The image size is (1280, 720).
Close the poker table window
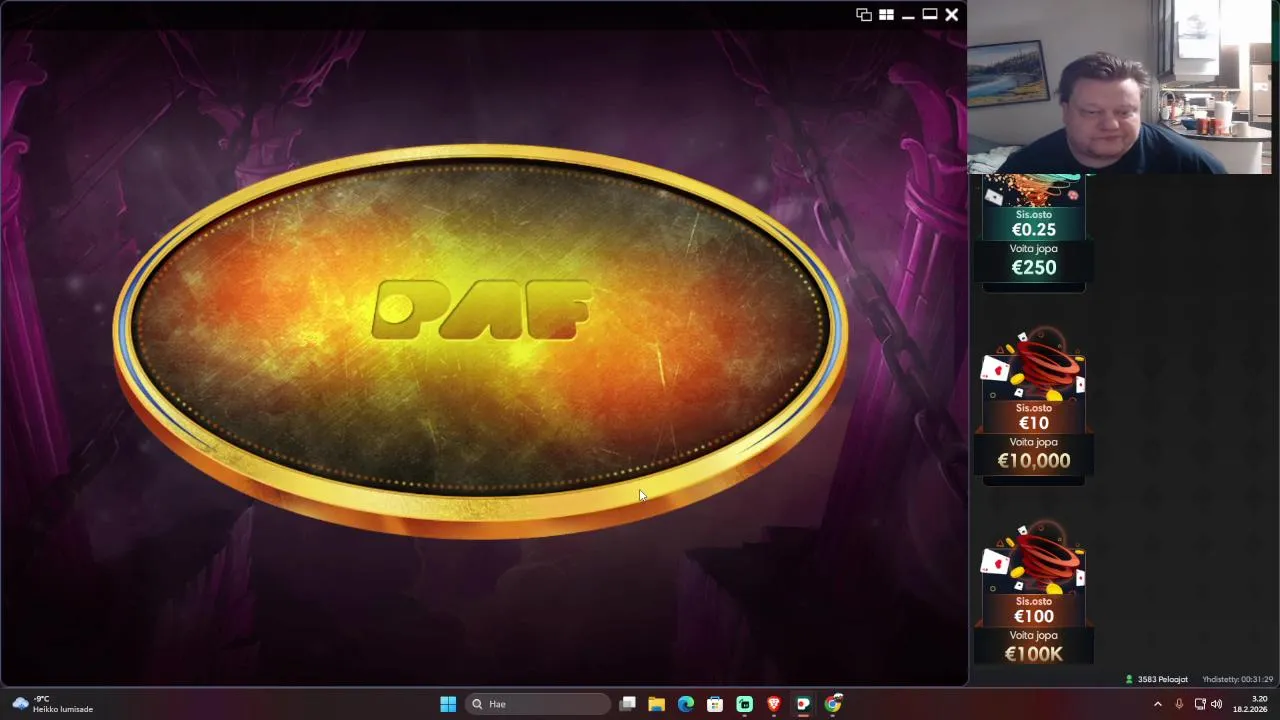click(952, 14)
